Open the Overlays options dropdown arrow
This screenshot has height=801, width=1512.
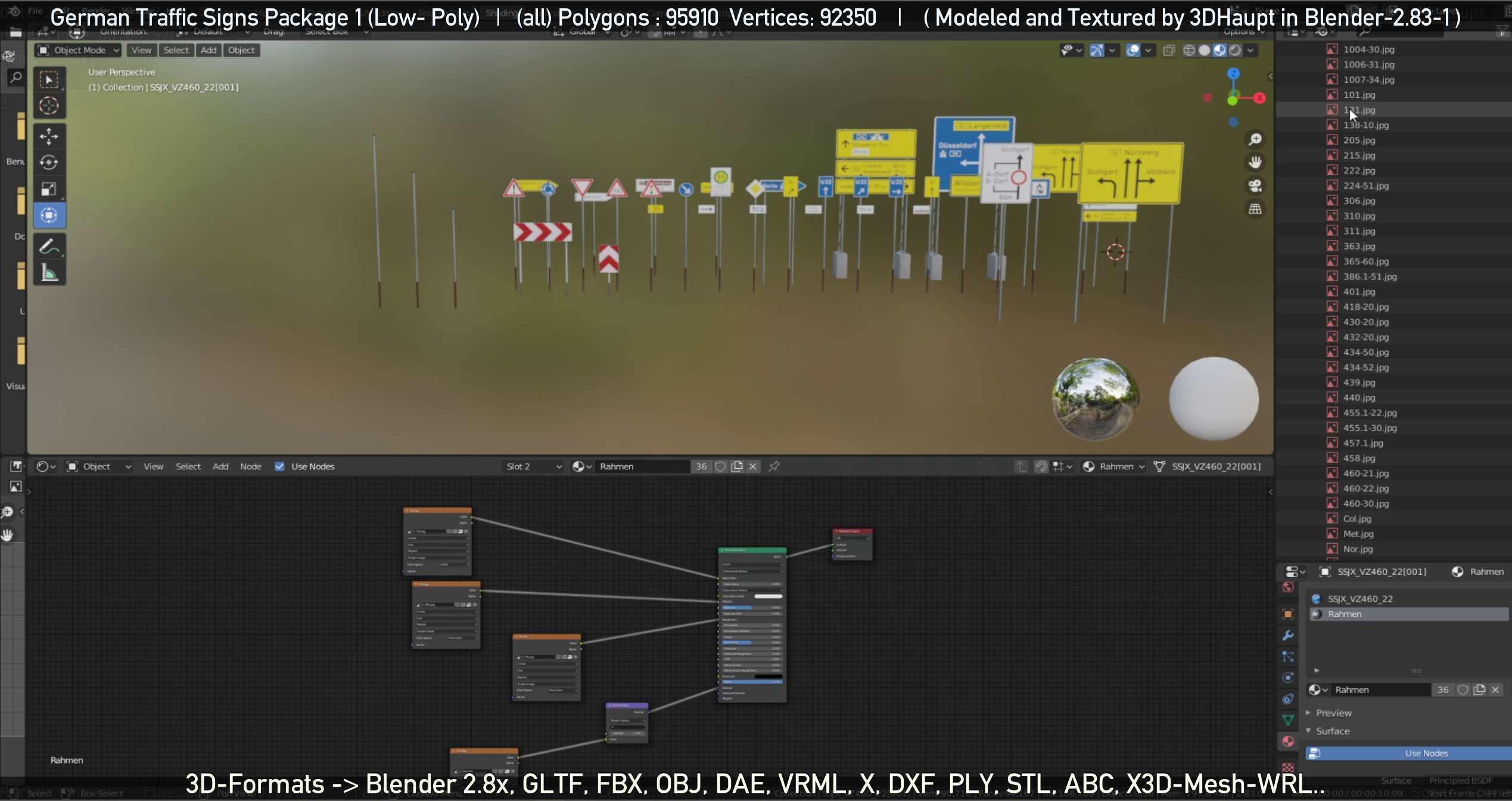coord(1148,51)
